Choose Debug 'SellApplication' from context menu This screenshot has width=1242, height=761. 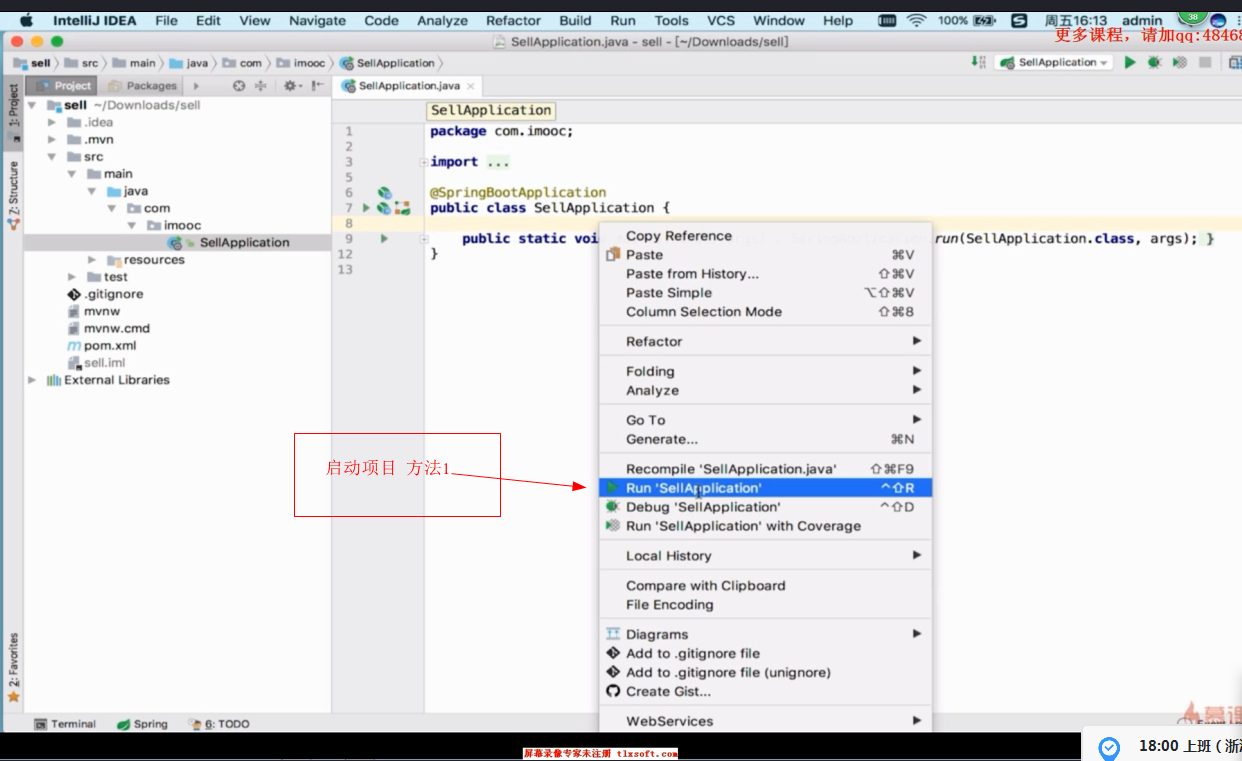[765, 507]
